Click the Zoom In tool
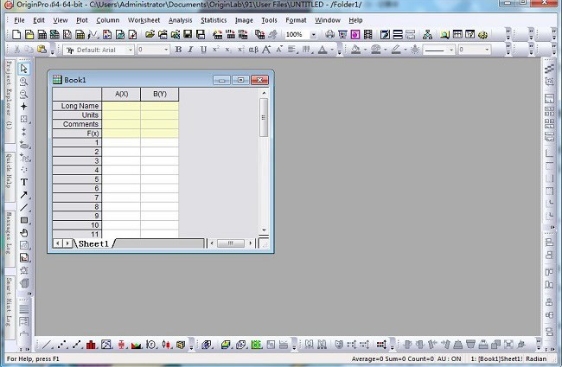Viewport: 562px width, 367px height. tap(24, 81)
